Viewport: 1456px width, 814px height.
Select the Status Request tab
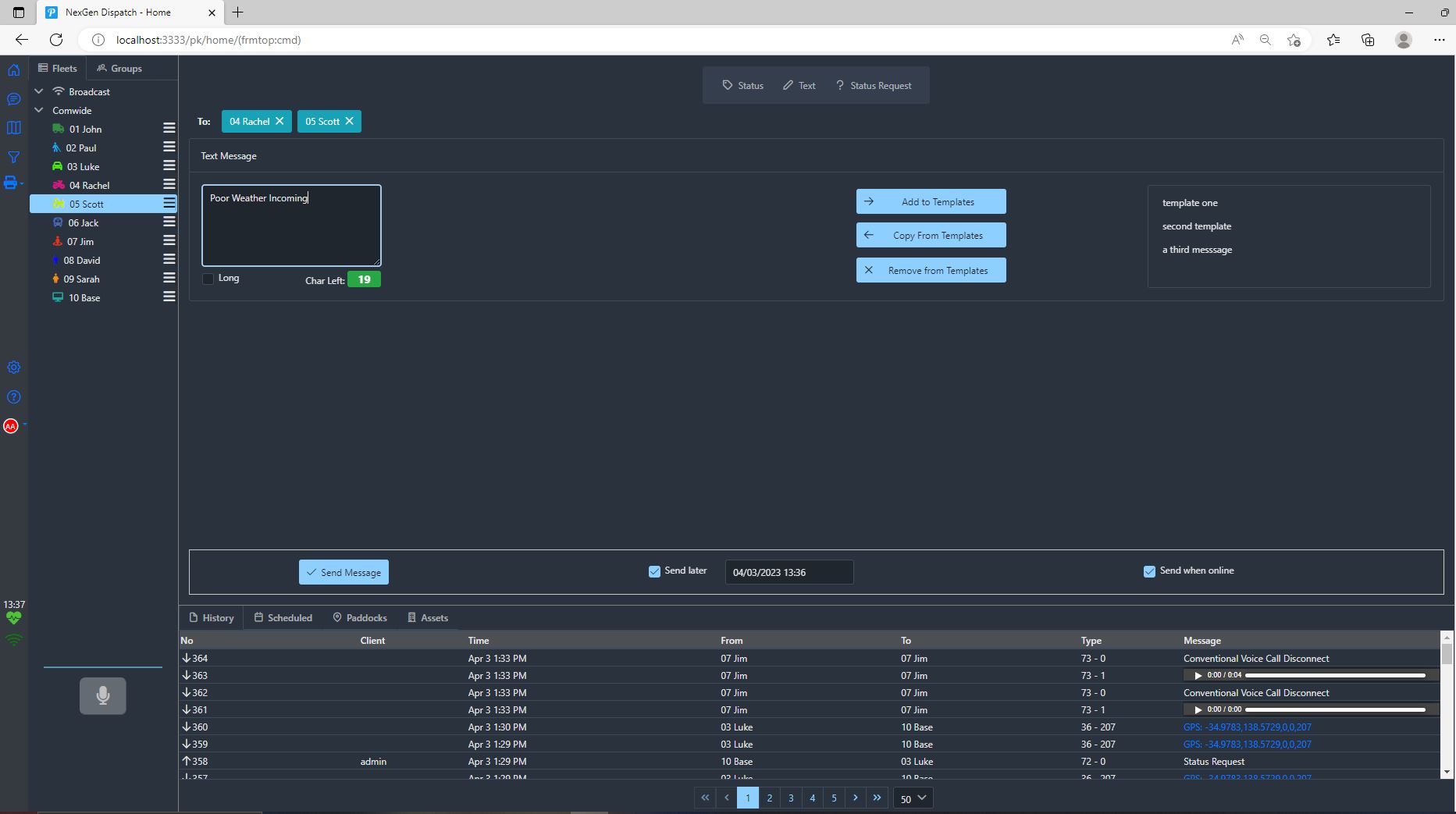tap(873, 85)
